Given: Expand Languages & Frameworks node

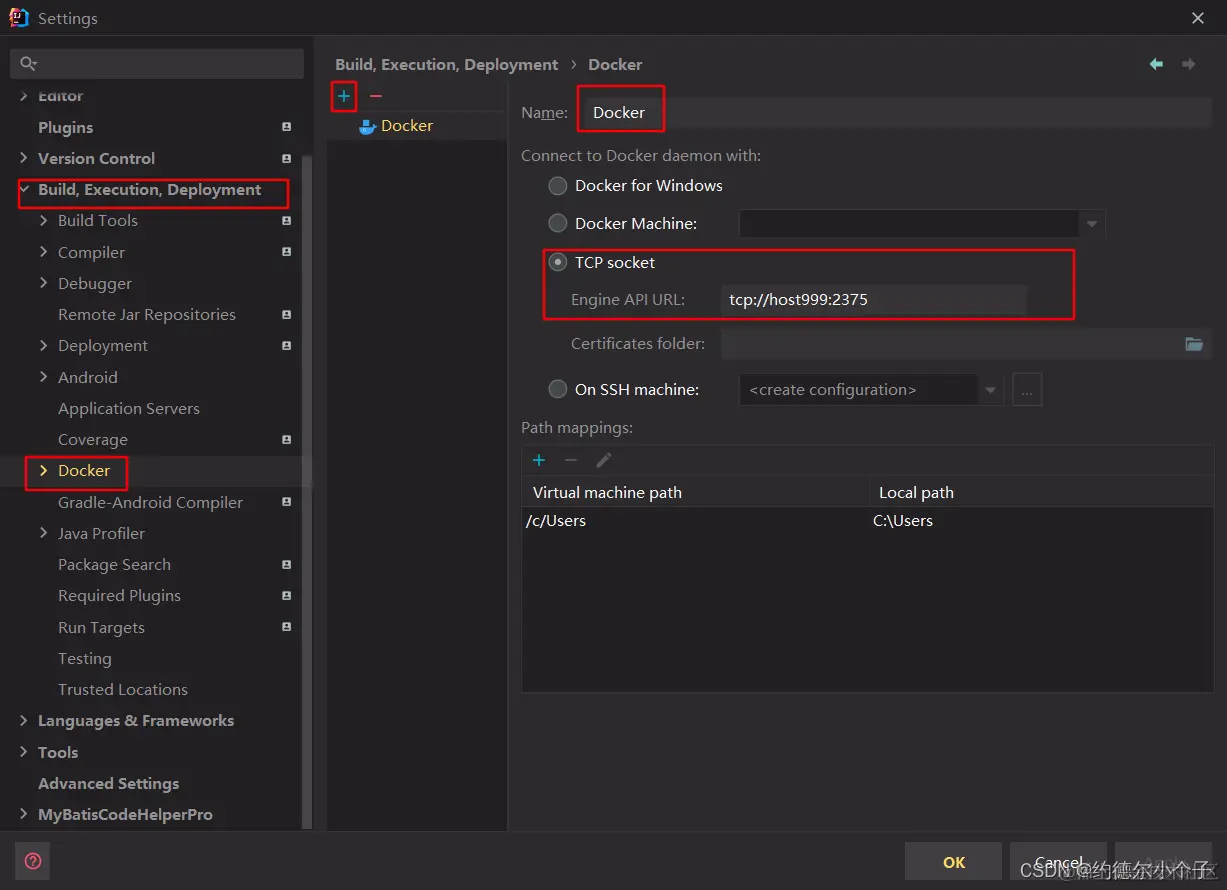Looking at the screenshot, I should point(24,721).
